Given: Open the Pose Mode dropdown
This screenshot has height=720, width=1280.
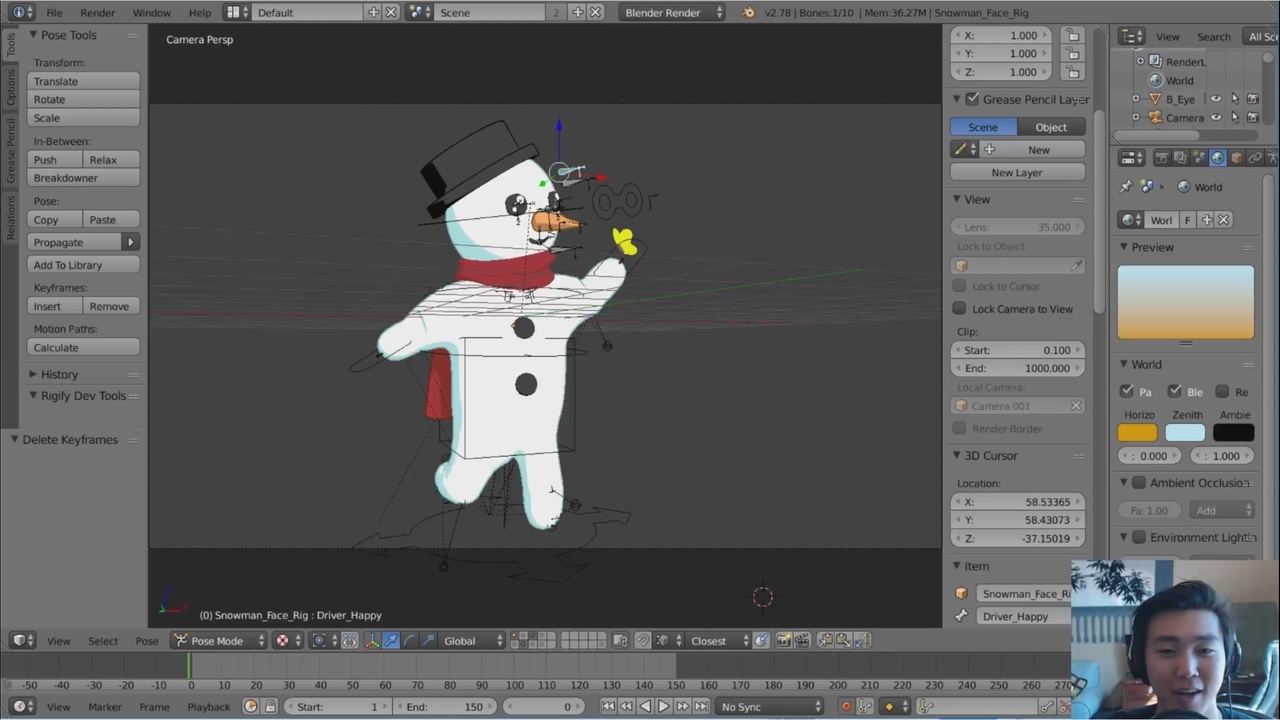Looking at the screenshot, I should coord(217,641).
